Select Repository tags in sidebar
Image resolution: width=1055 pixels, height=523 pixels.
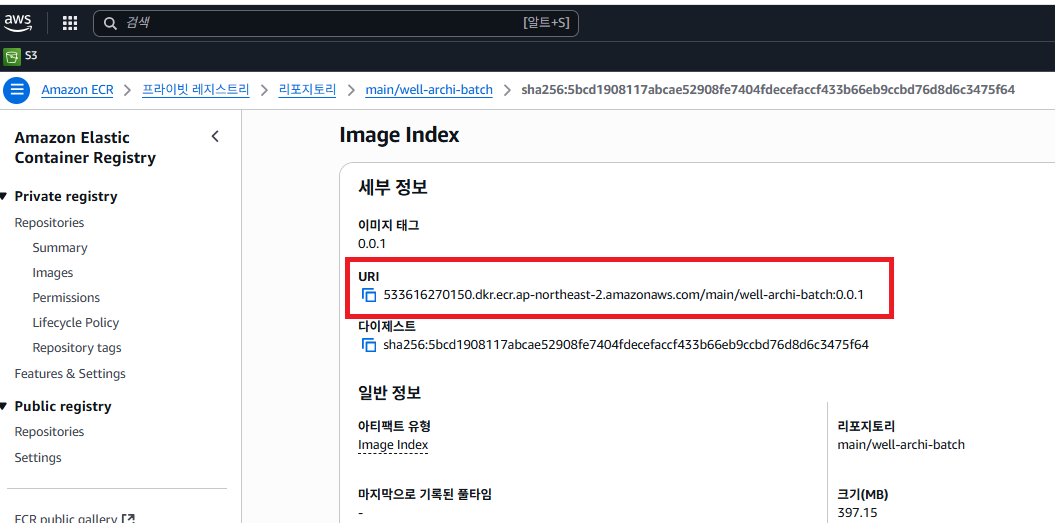point(76,348)
